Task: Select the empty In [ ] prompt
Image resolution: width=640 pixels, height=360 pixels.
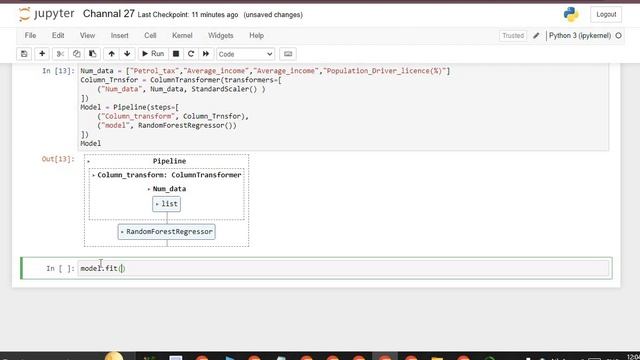Action: click(x=60, y=268)
